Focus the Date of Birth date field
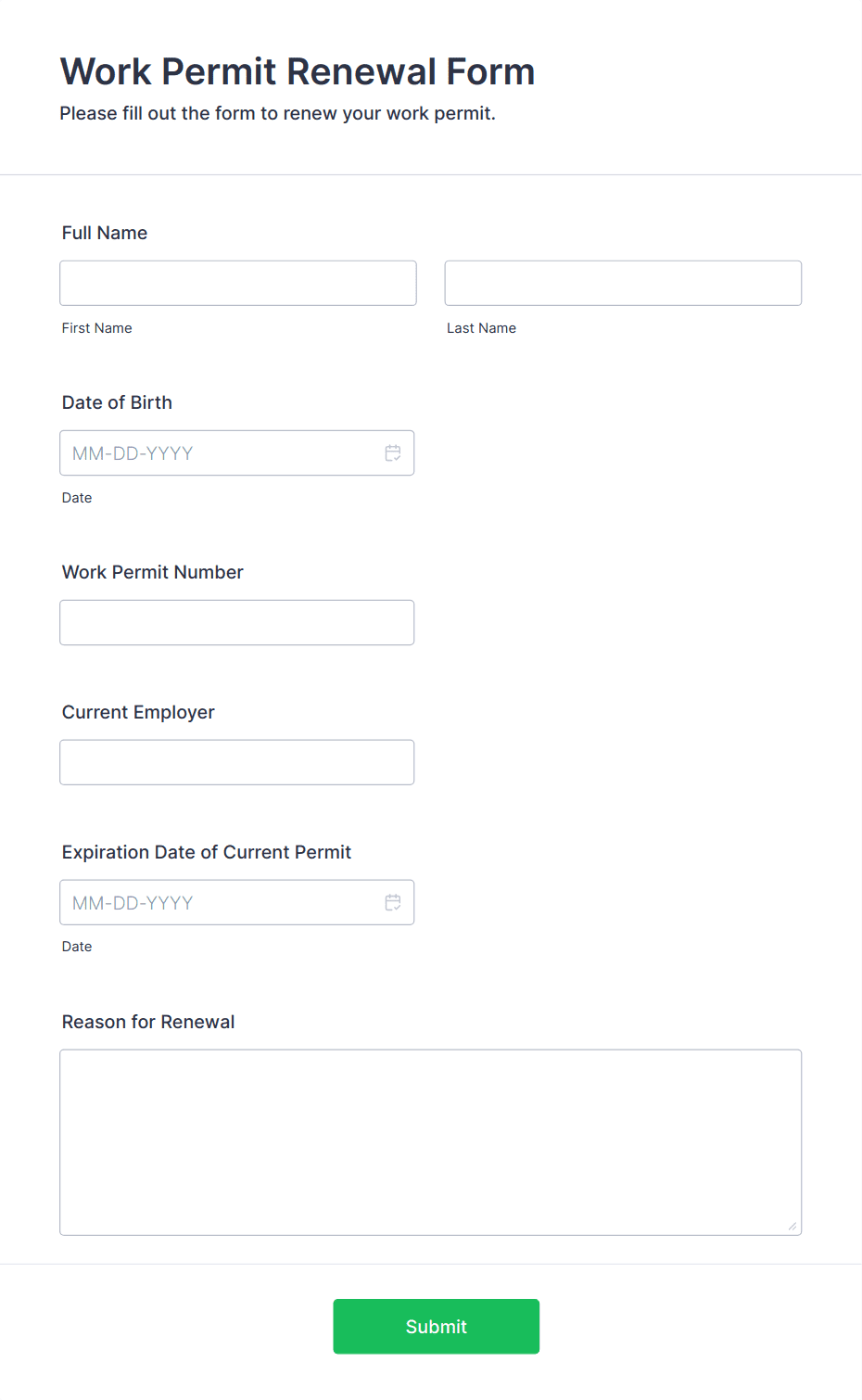862x1400 pixels. point(237,453)
